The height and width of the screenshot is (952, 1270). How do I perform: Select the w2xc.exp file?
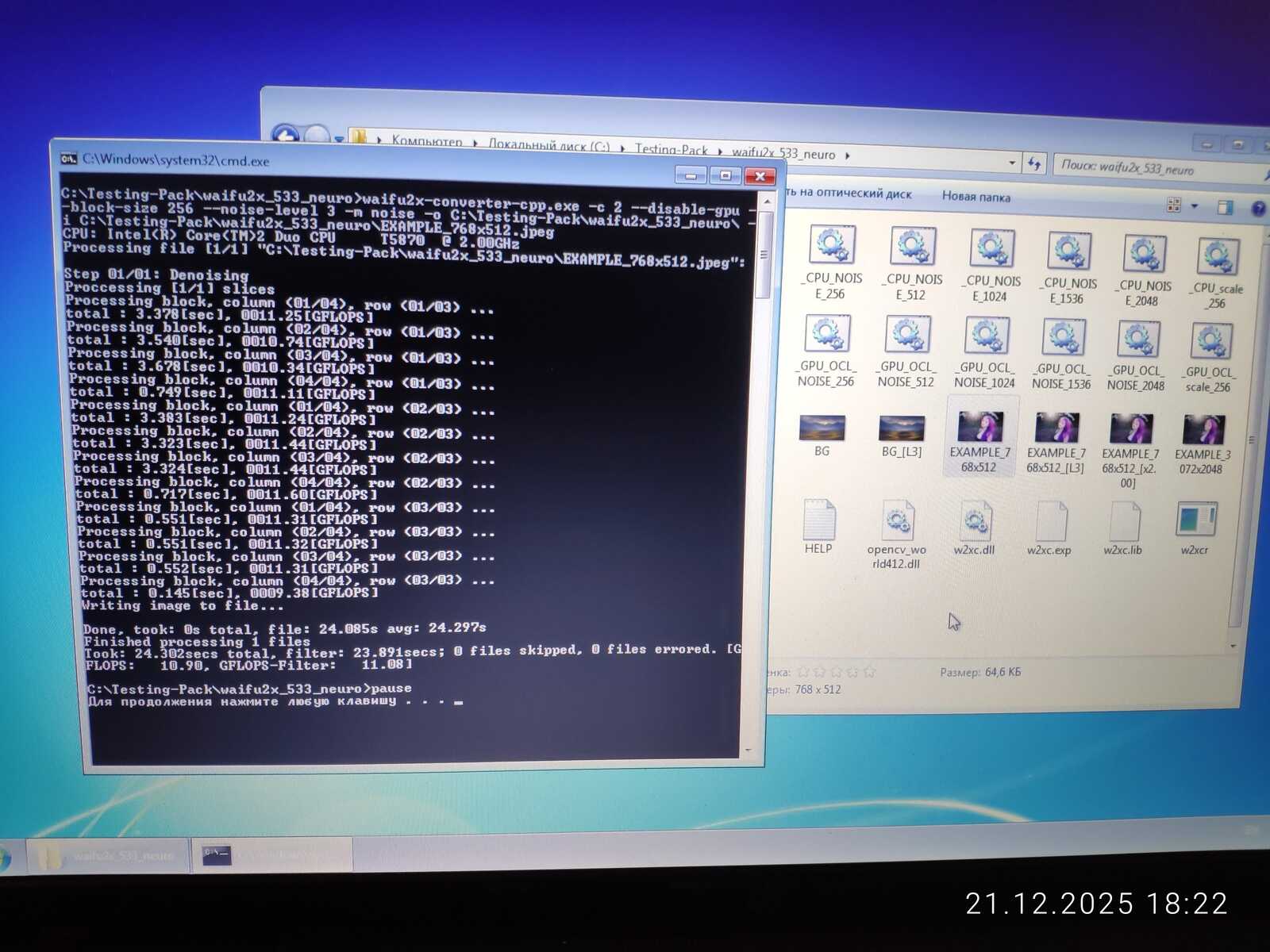[x=1049, y=529]
